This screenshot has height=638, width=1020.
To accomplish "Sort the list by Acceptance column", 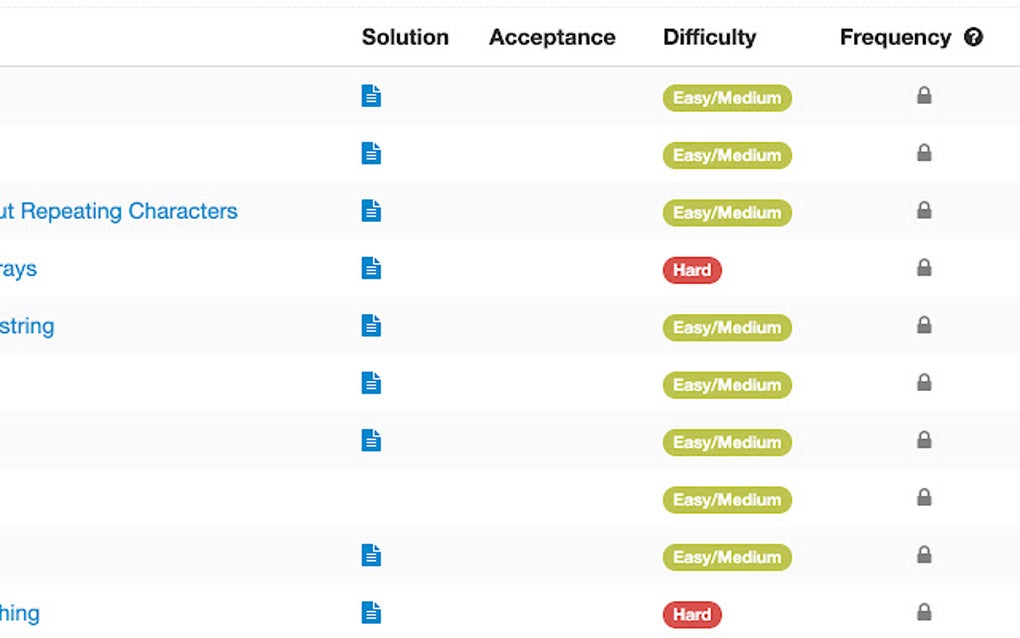I will (552, 38).
